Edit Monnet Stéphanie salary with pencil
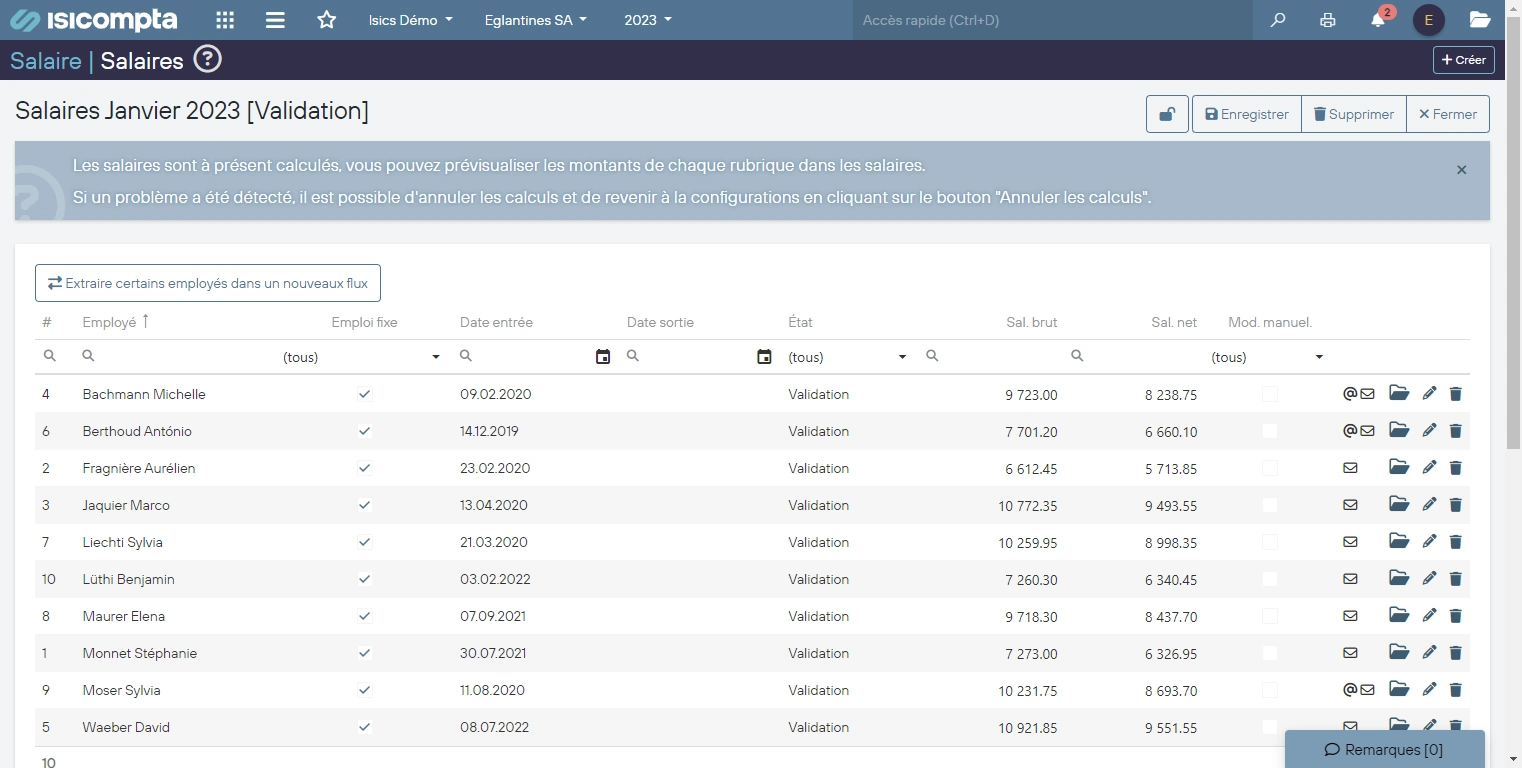1522x768 pixels. click(1429, 653)
